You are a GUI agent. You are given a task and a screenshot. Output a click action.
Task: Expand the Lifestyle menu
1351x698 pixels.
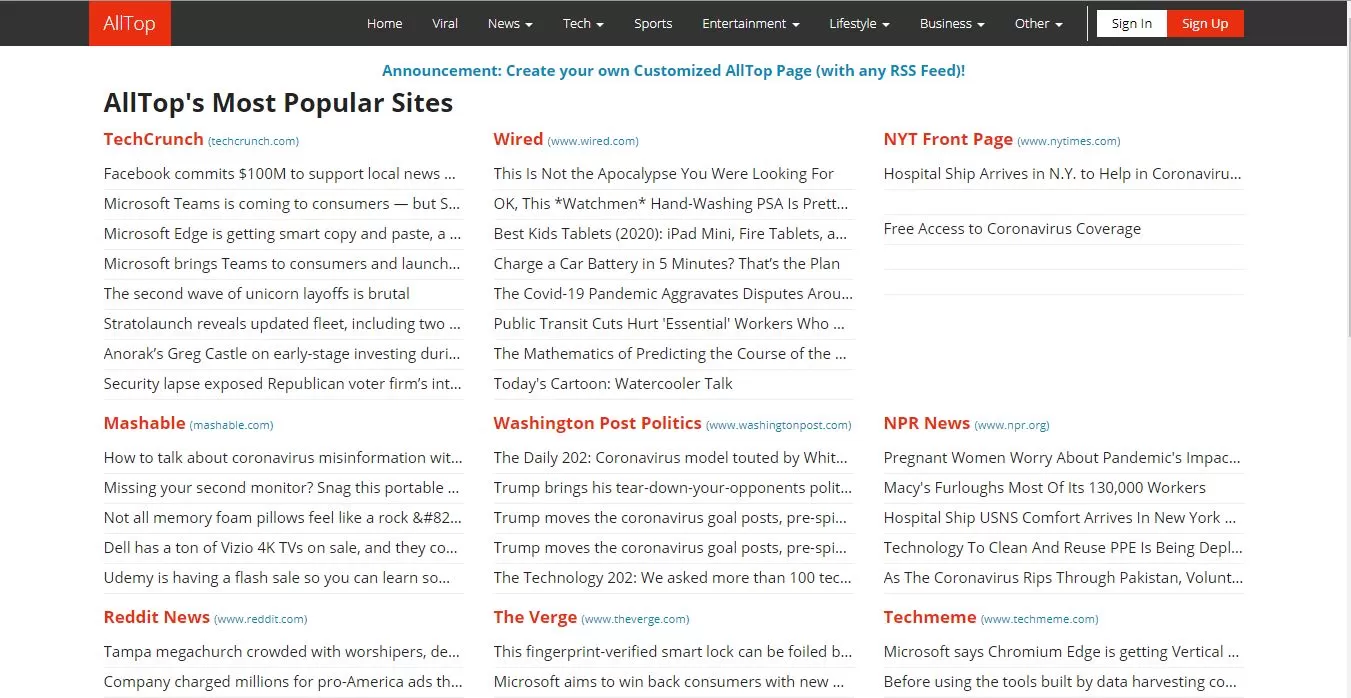click(x=859, y=23)
